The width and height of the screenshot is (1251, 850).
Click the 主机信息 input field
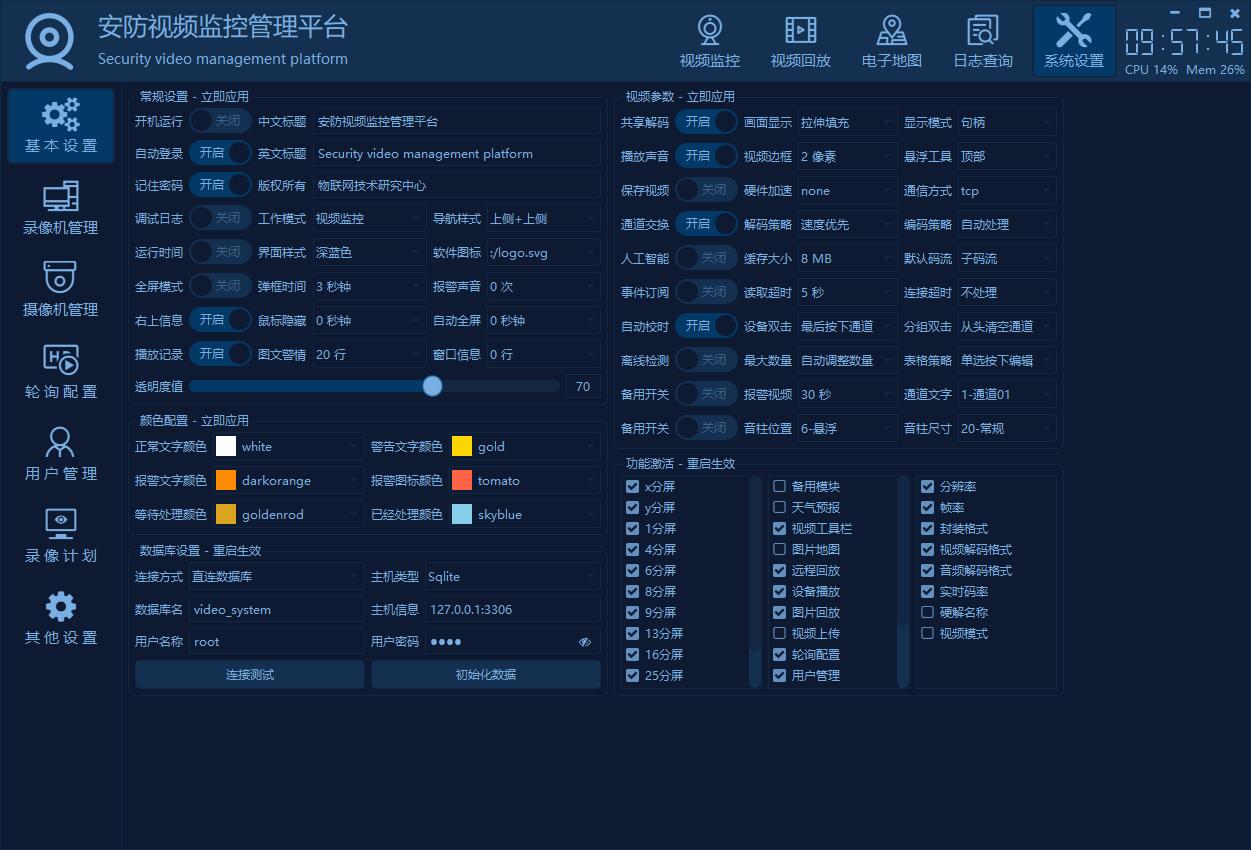pos(513,609)
